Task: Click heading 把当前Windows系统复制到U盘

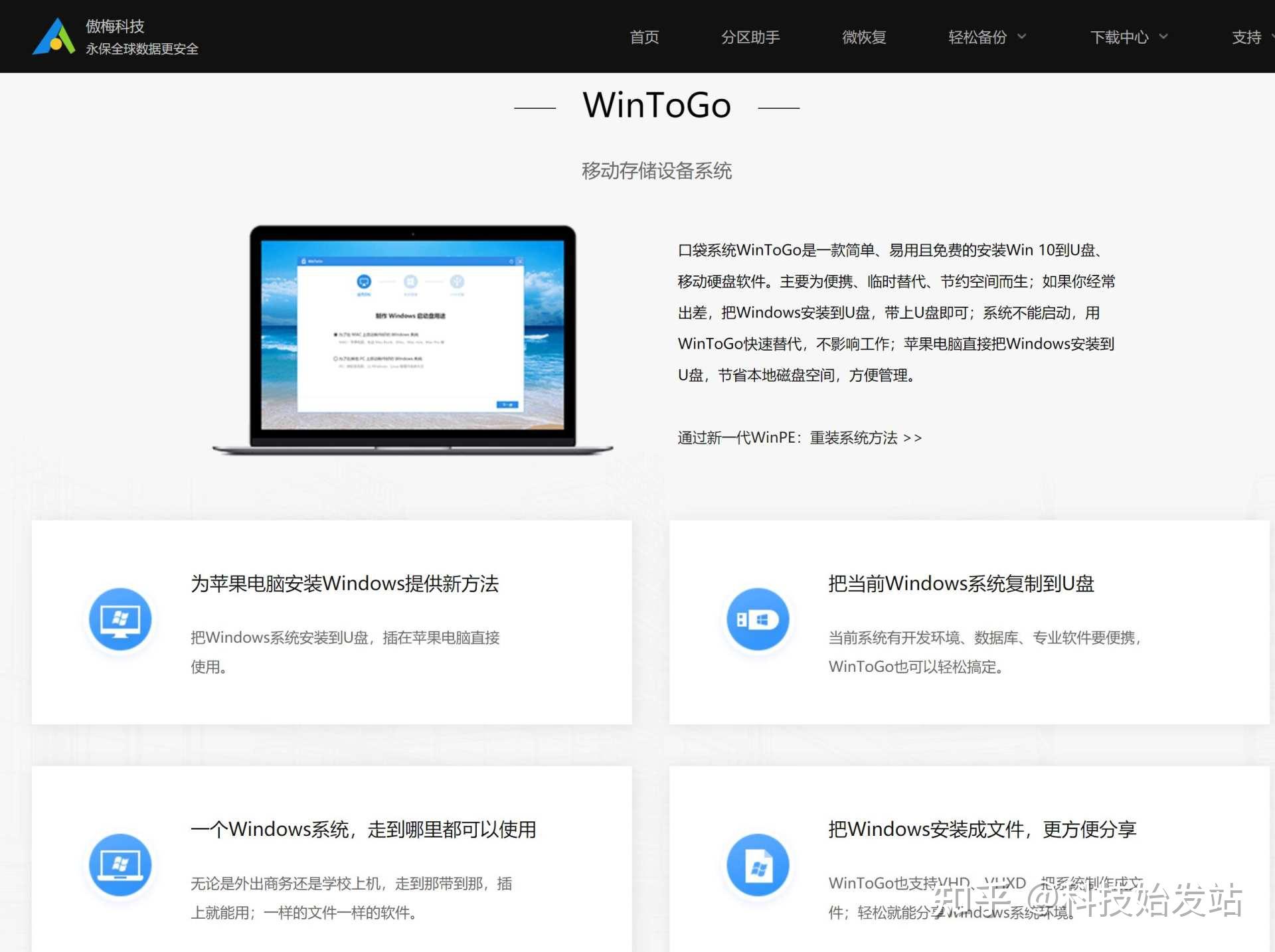Action: [x=961, y=584]
